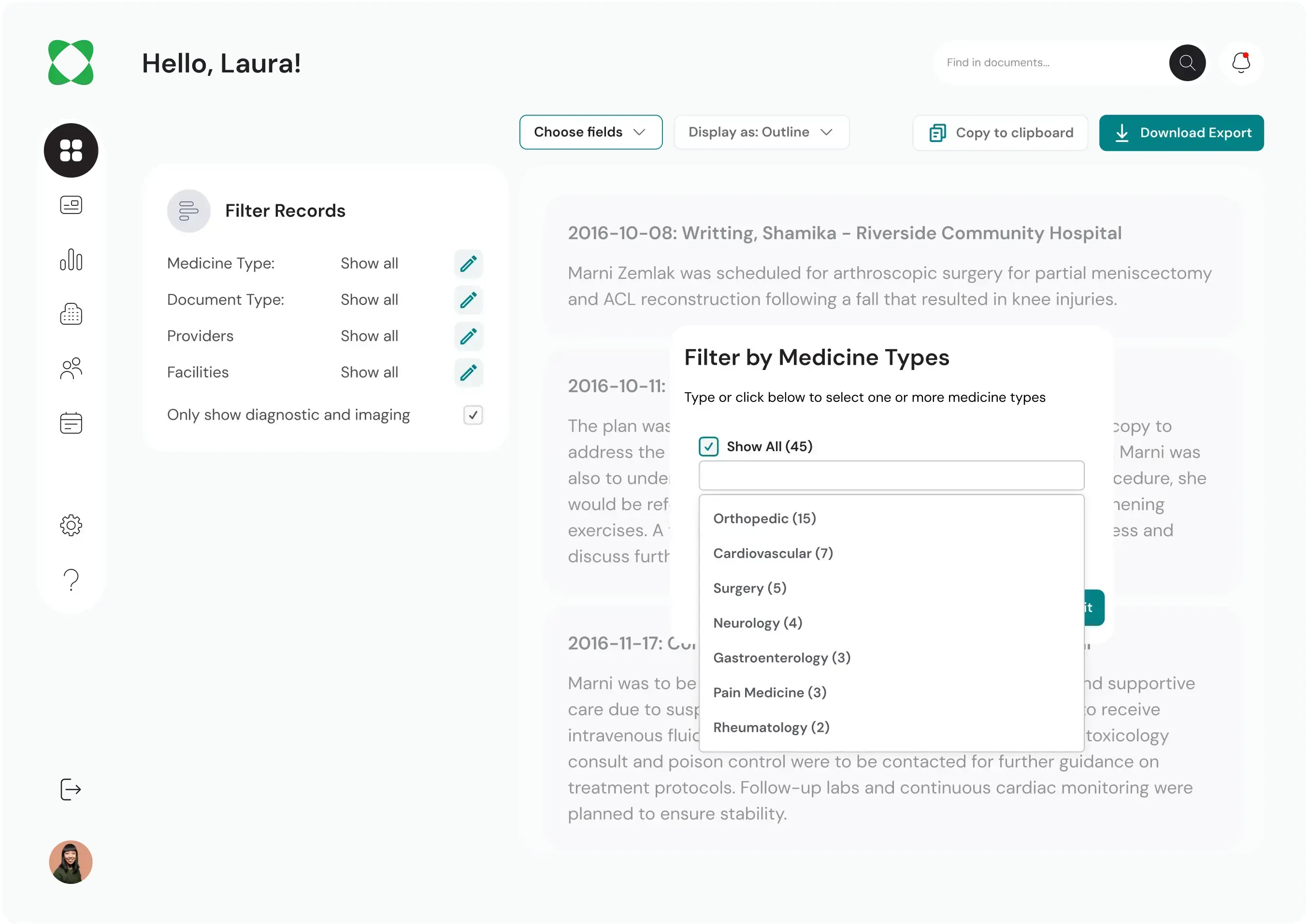Click the Download Export button
1308x924 pixels.
(x=1181, y=133)
